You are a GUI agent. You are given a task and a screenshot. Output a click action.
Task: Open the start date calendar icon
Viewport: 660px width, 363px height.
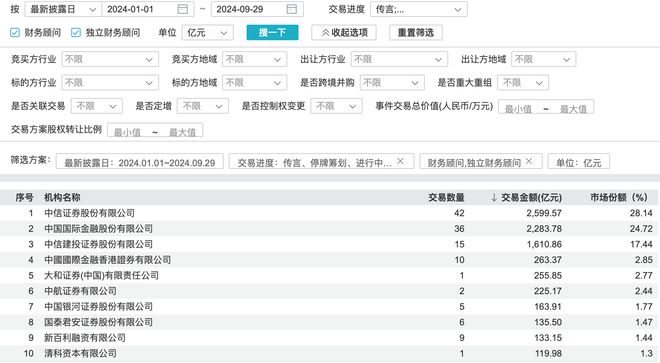coord(183,9)
